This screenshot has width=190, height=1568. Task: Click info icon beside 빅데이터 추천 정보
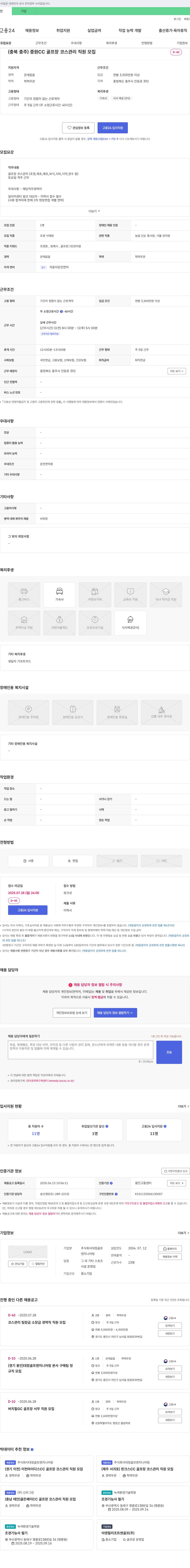coord(32,1449)
